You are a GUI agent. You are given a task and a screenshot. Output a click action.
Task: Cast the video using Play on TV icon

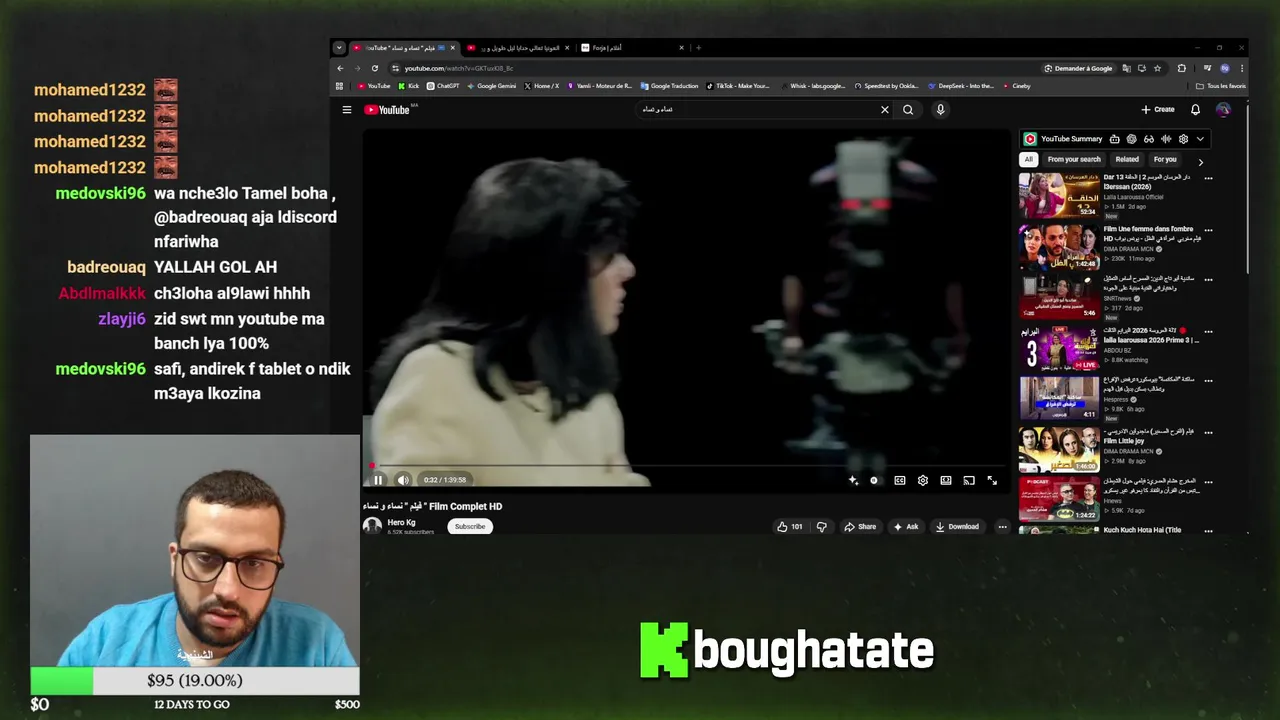pyautogui.click(x=969, y=480)
